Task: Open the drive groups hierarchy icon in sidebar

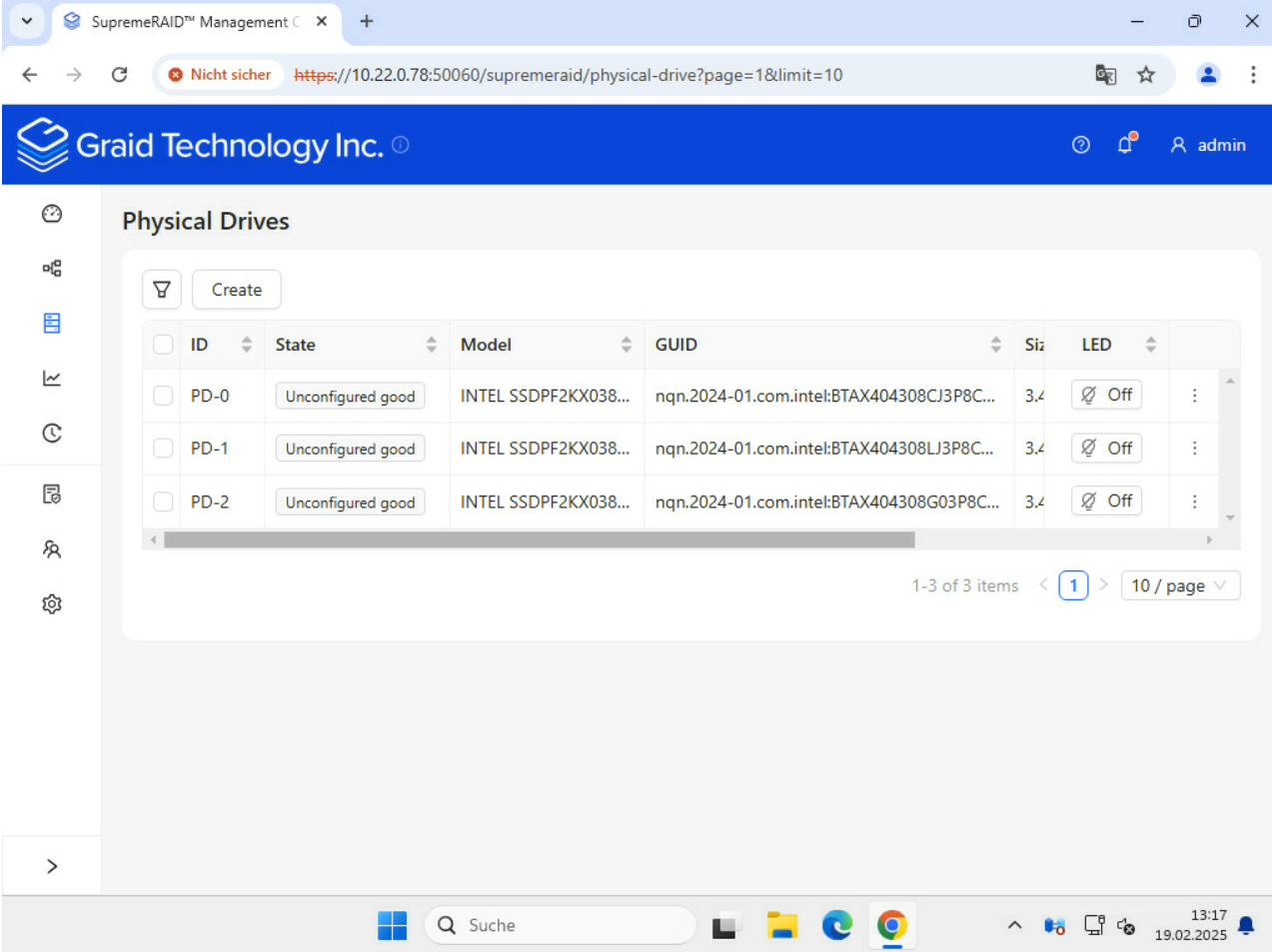Action: click(x=52, y=269)
